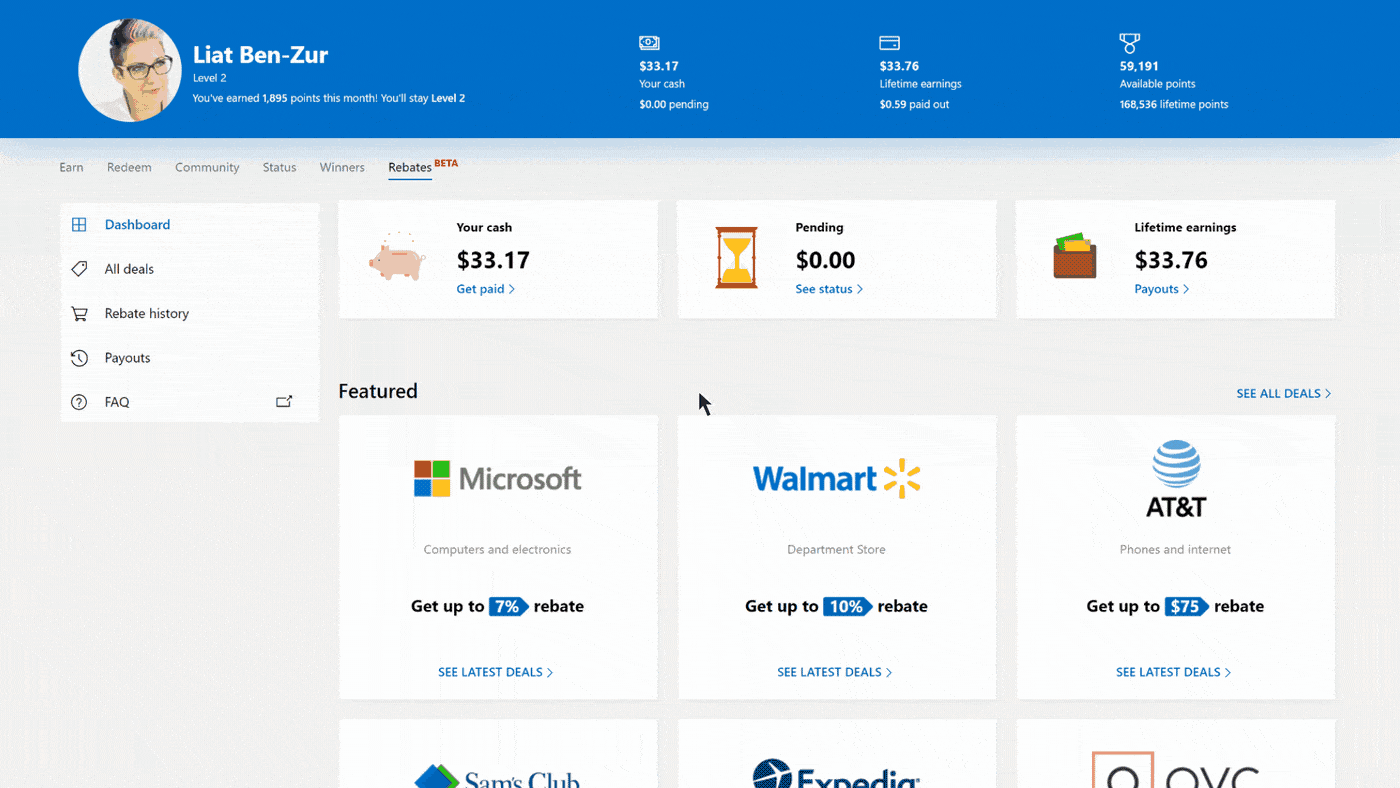Open the Redeem tab

click(x=129, y=167)
